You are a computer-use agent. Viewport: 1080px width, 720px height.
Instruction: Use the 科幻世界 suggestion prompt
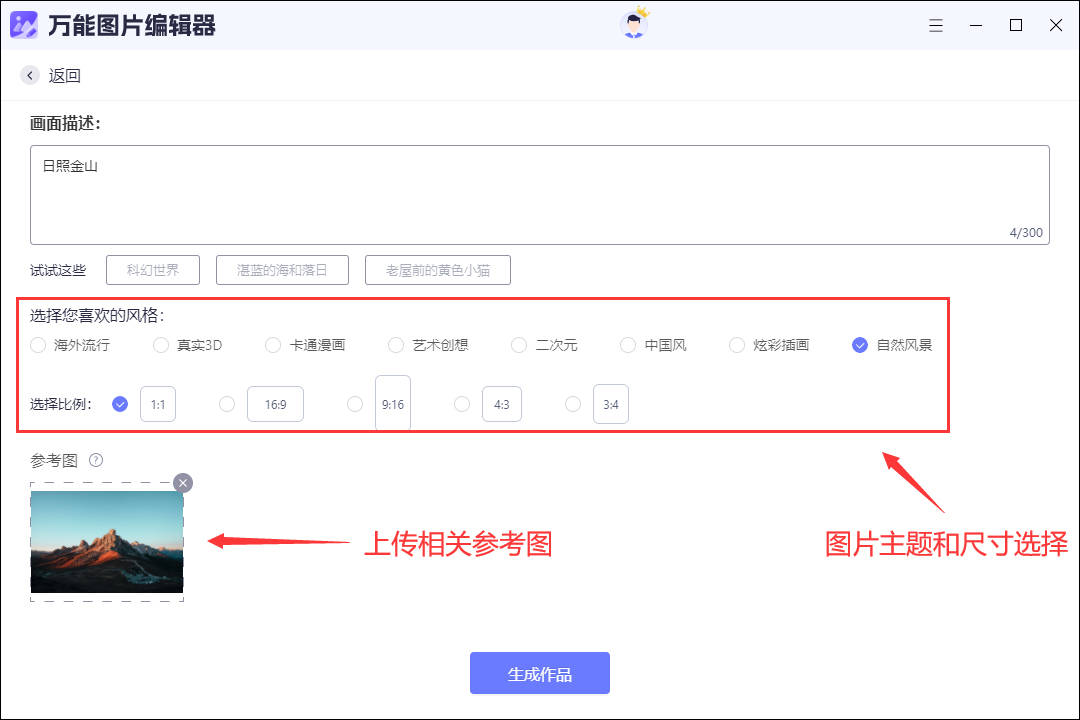(x=153, y=270)
